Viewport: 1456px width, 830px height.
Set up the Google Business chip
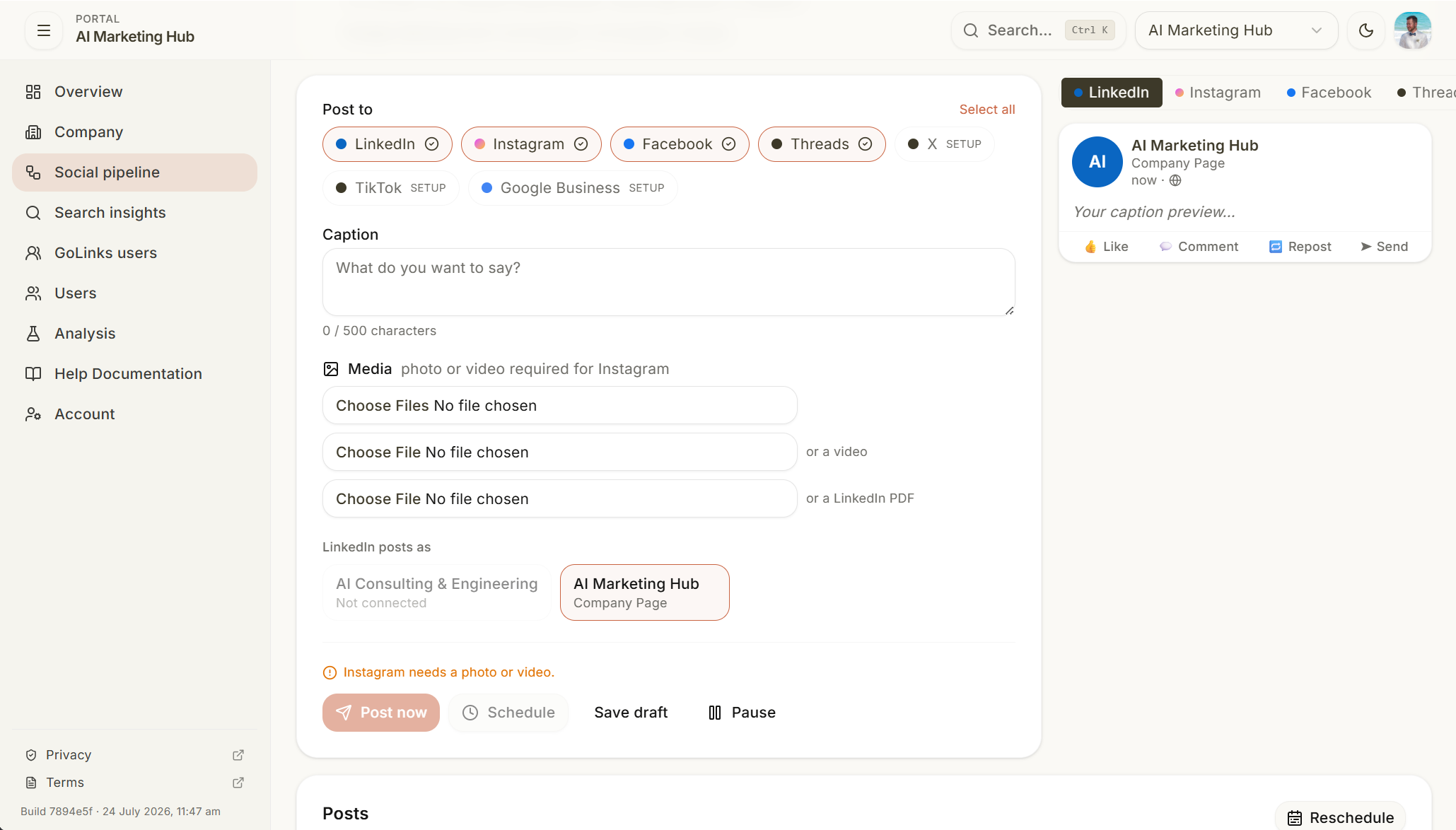[573, 188]
